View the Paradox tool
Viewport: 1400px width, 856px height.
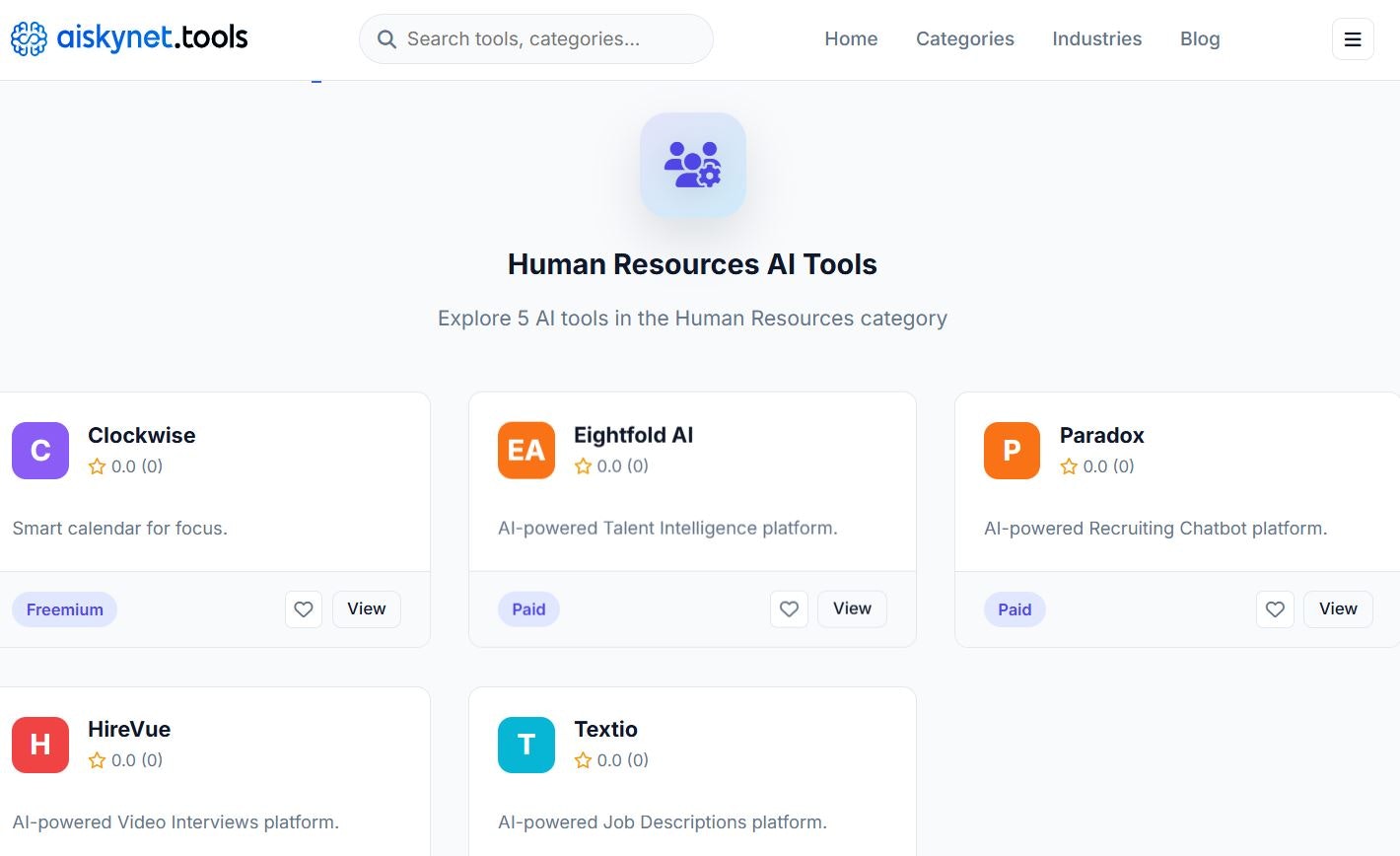click(x=1338, y=609)
